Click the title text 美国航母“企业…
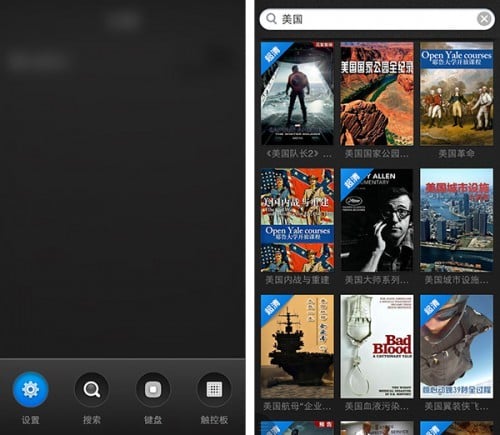This screenshot has height=435, width=500. point(297,406)
